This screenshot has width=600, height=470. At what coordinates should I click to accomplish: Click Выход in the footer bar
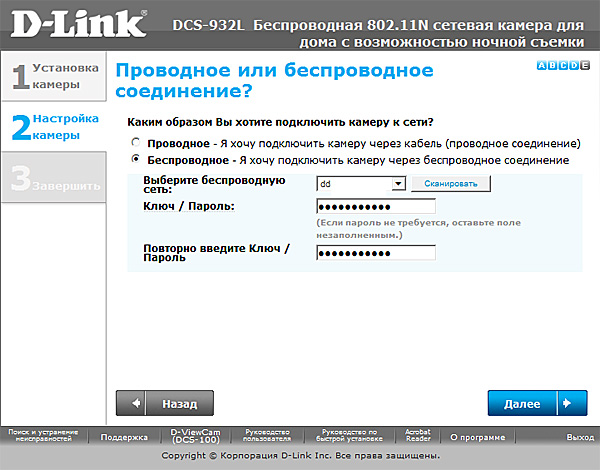579,437
